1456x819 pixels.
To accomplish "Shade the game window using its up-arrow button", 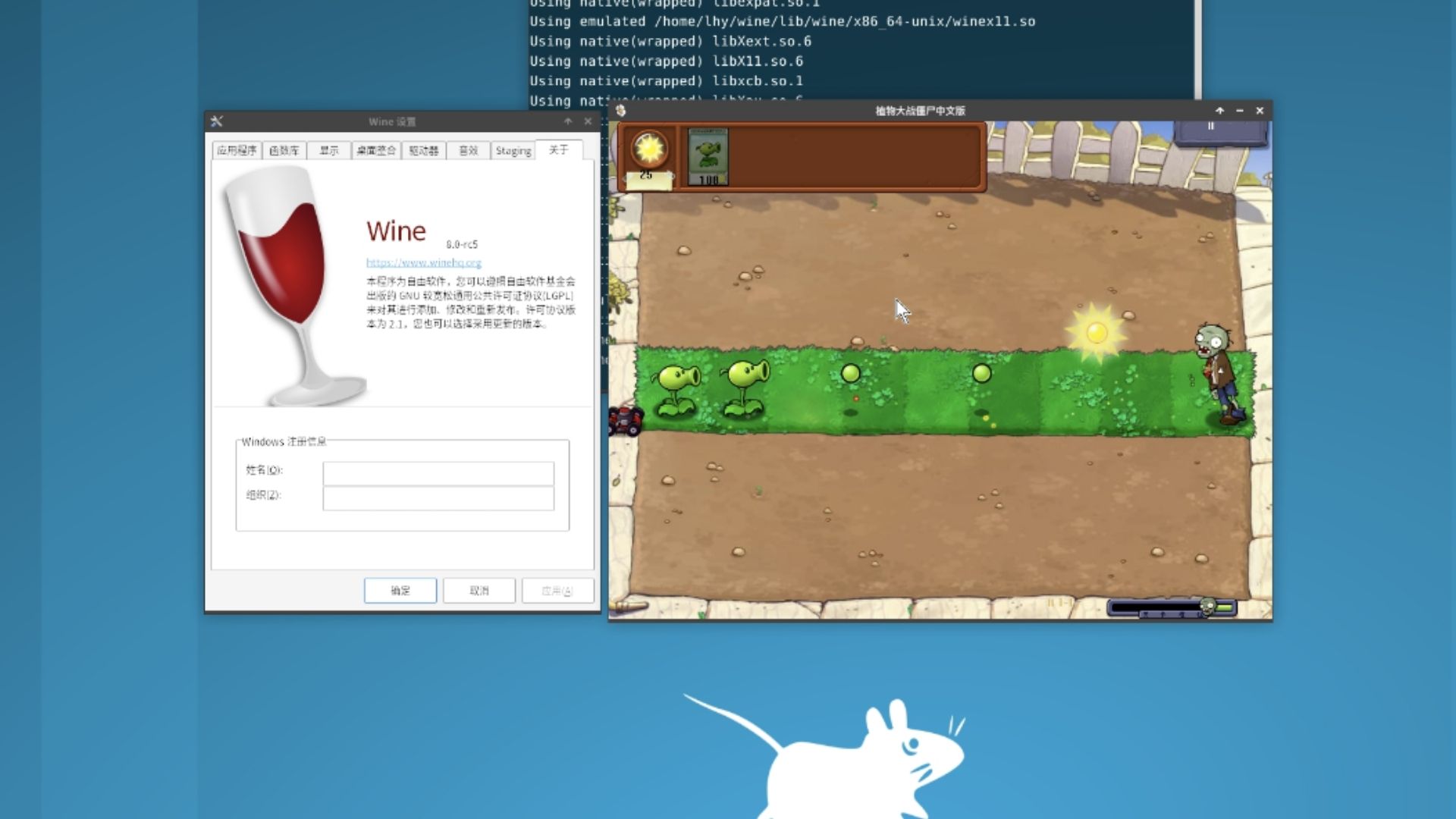I will point(1219,111).
